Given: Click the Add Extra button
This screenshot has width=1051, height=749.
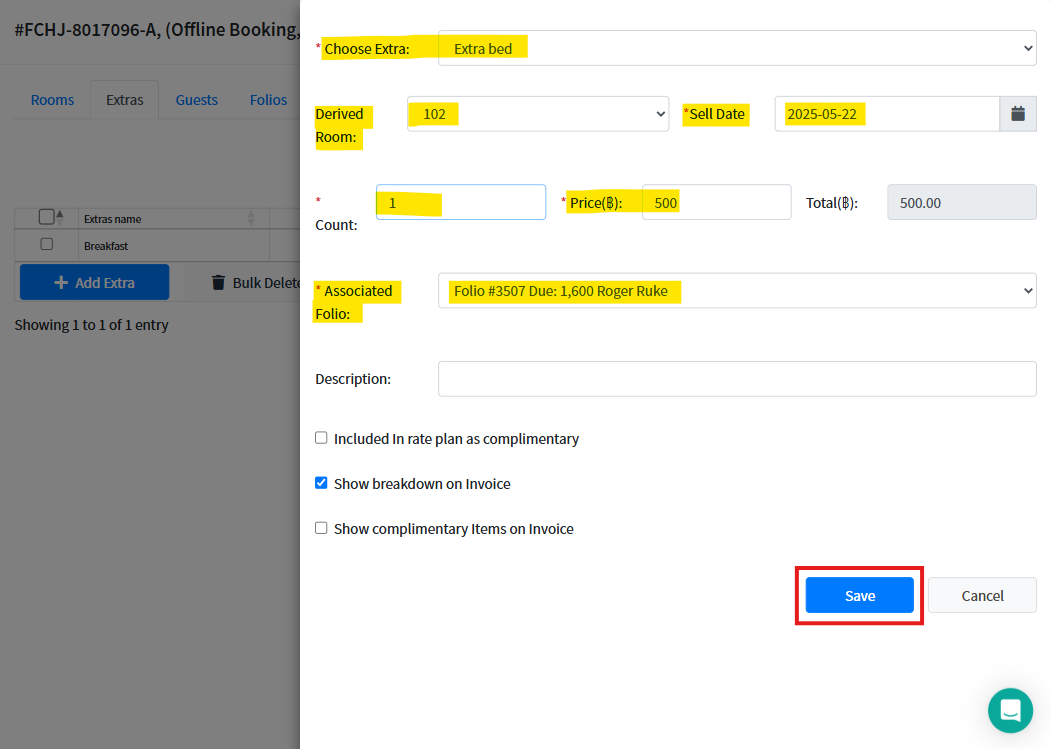Looking at the screenshot, I should [x=94, y=283].
